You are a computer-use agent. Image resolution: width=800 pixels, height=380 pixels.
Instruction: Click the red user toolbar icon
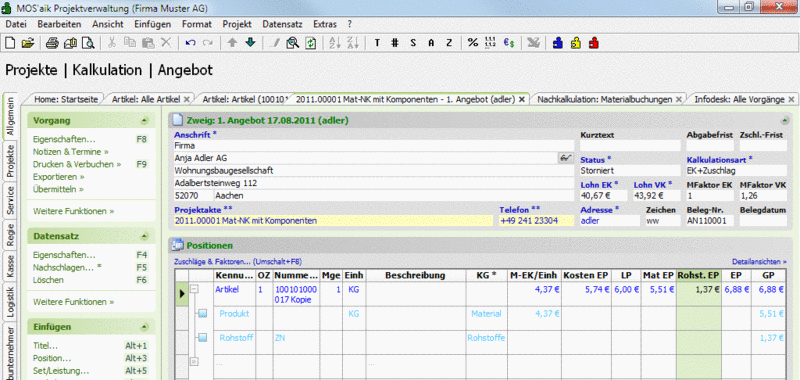[x=593, y=43]
